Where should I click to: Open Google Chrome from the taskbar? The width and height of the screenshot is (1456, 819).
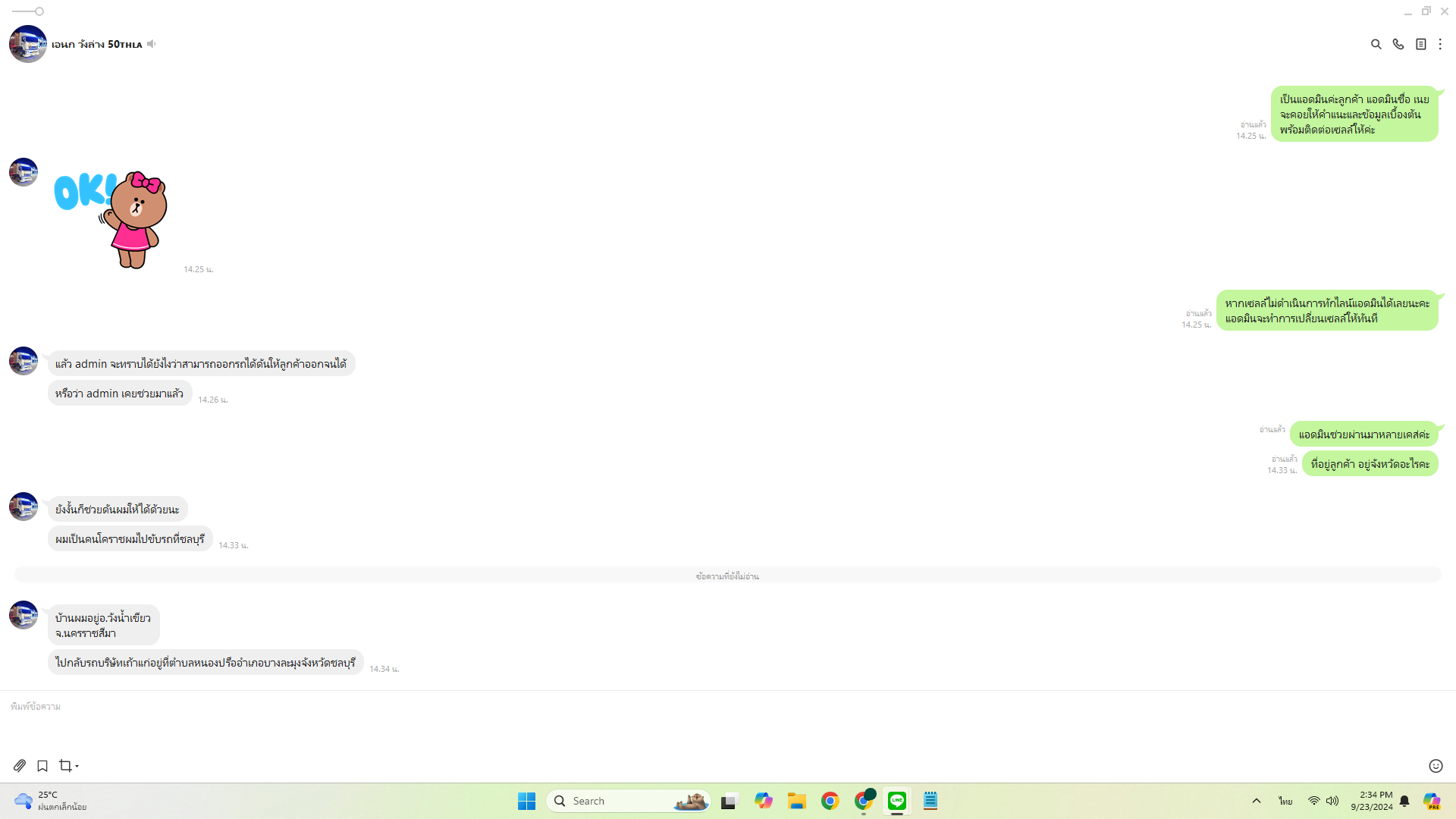click(830, 801)
